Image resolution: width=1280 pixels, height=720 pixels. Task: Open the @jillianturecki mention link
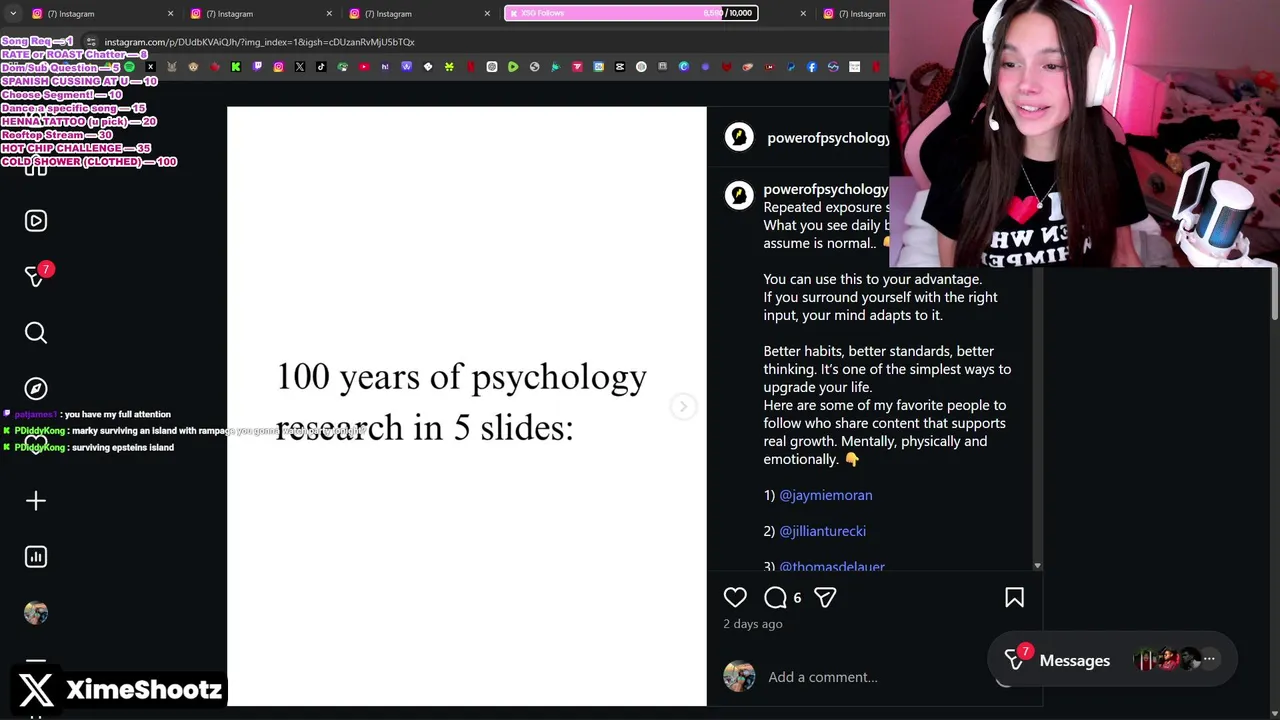click(823, 531)
